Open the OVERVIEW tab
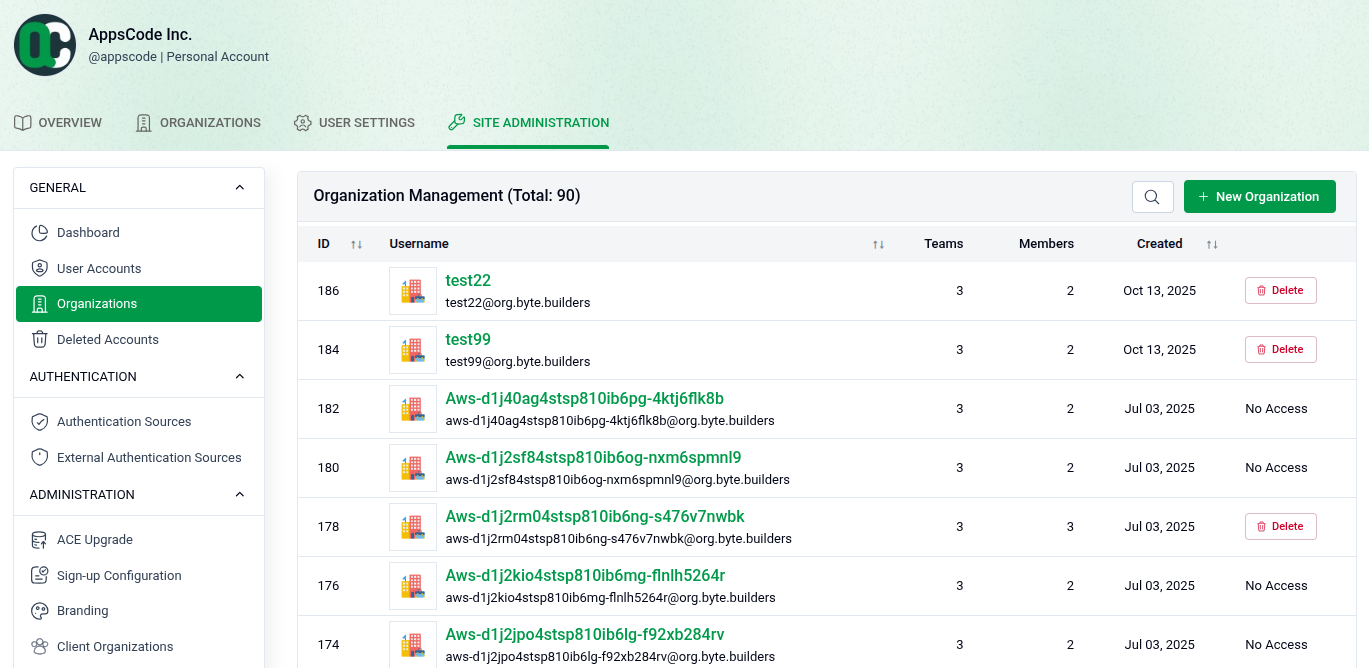 (x=58, y=122)
